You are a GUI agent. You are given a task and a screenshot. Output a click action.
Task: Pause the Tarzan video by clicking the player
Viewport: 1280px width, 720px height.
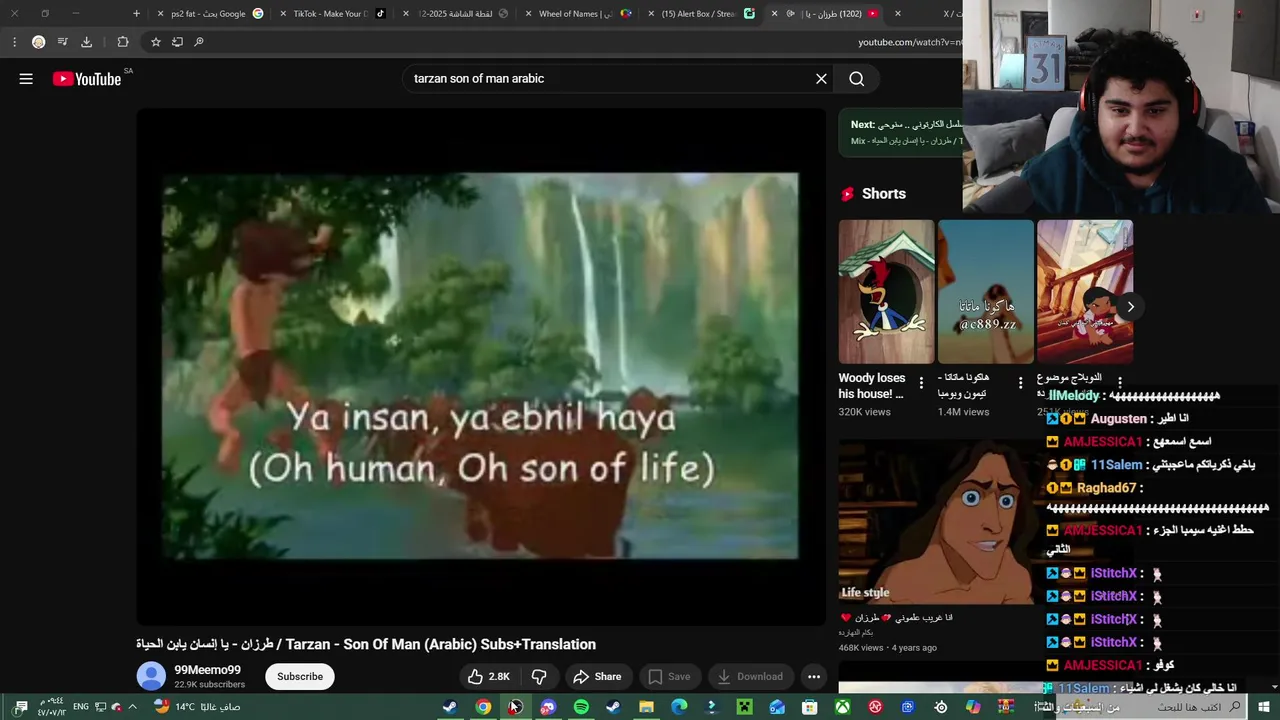481,366
